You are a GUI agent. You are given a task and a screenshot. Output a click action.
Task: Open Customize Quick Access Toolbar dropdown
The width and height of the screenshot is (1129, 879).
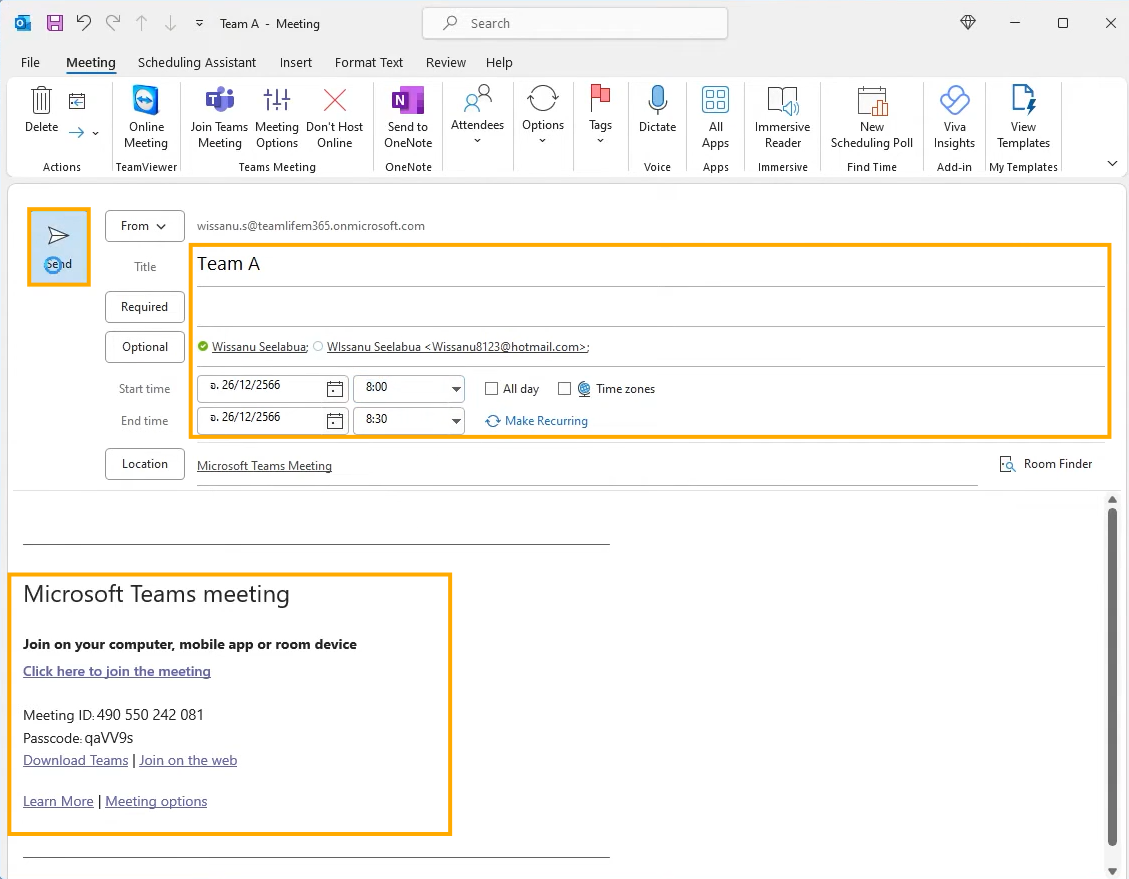tap(199, 23)
